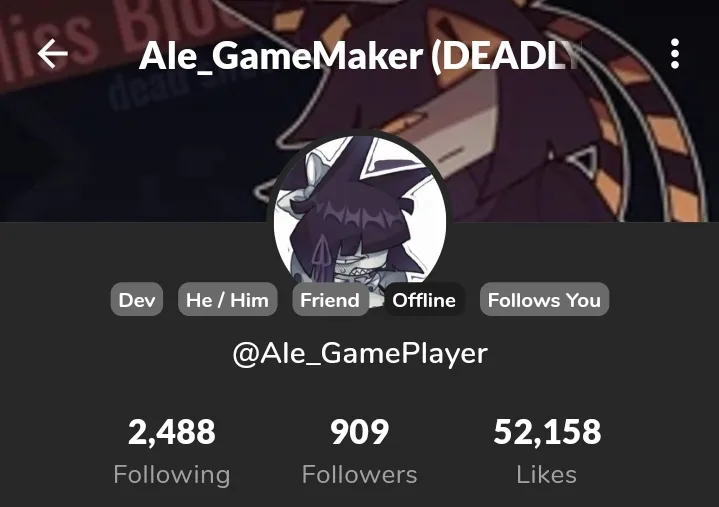Screen dimensions: 719x507
Task: Show the 52,158 likes total
Action: pyautogui.click(x=547, y=432)
